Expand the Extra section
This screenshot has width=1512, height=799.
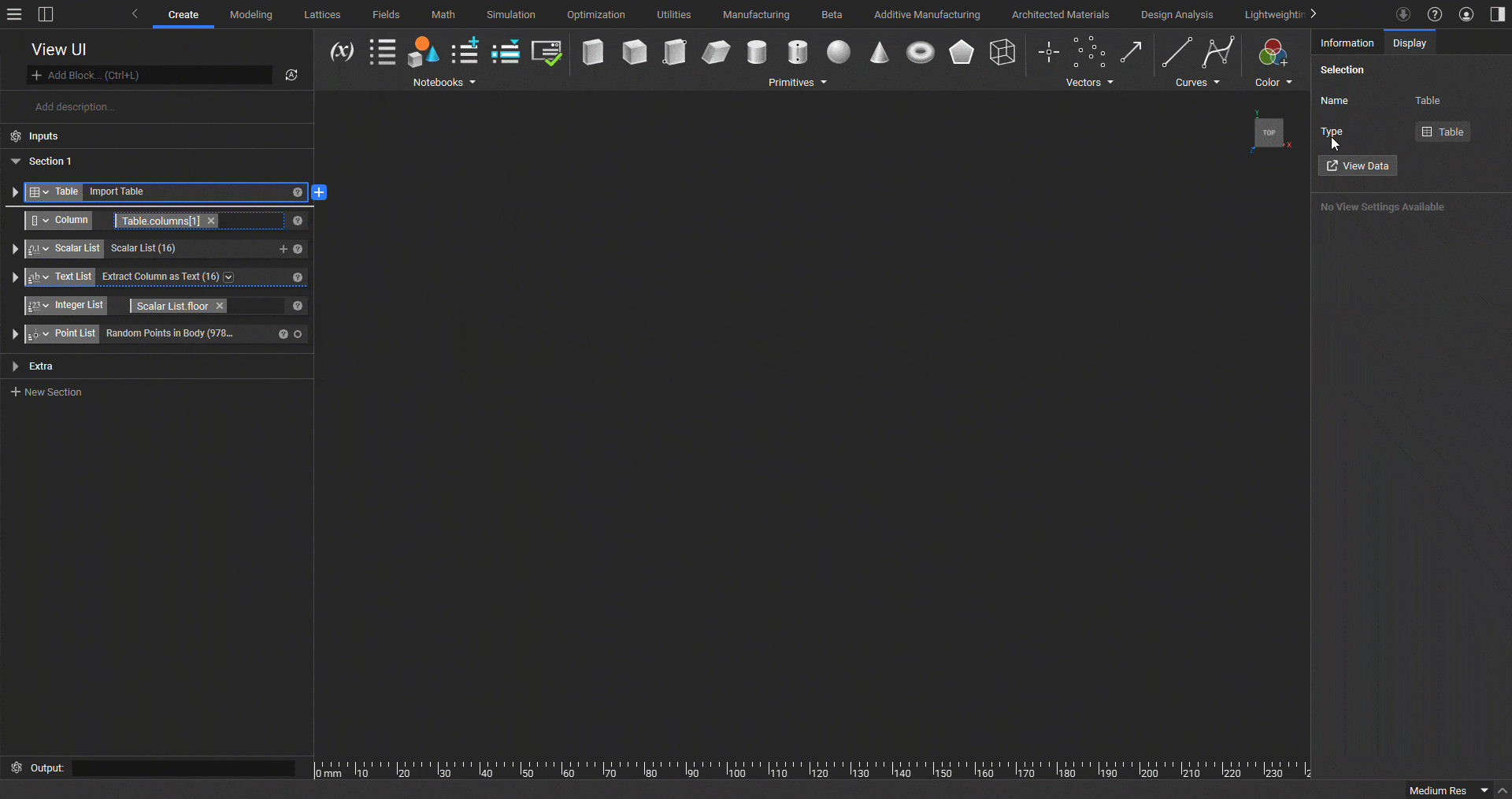(16, 366)
